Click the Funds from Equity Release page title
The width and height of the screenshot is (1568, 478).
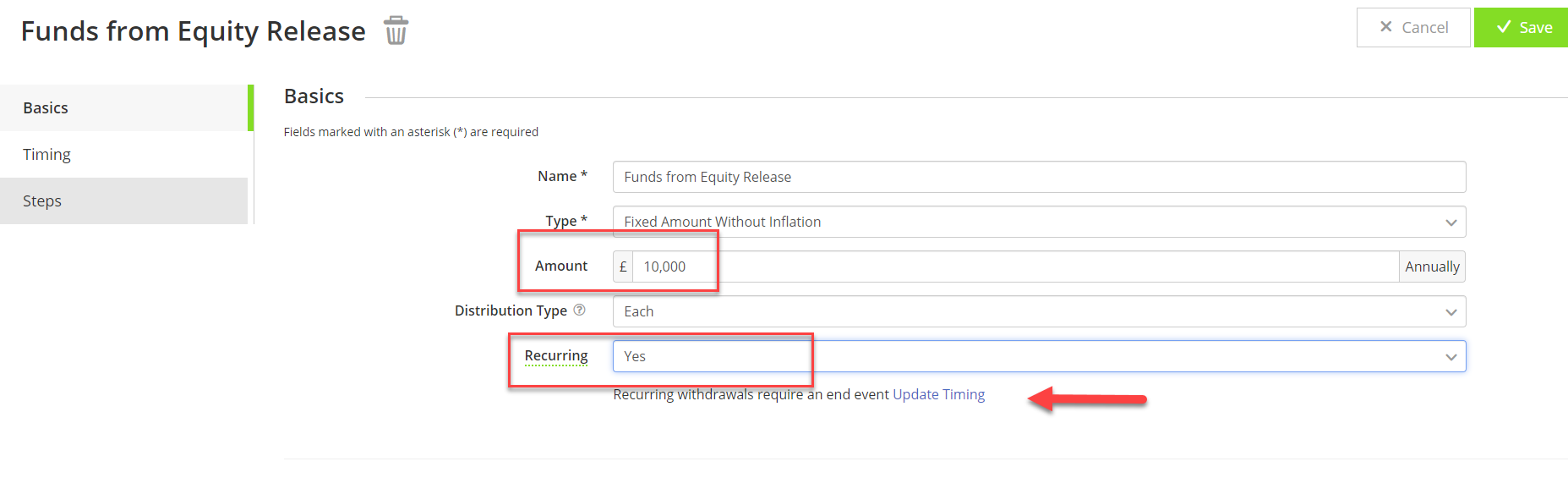194,30
